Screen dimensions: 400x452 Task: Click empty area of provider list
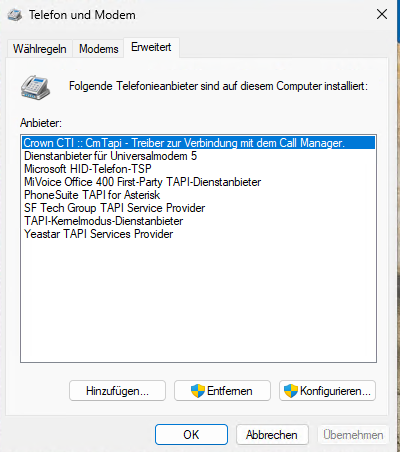click(199, 300)
